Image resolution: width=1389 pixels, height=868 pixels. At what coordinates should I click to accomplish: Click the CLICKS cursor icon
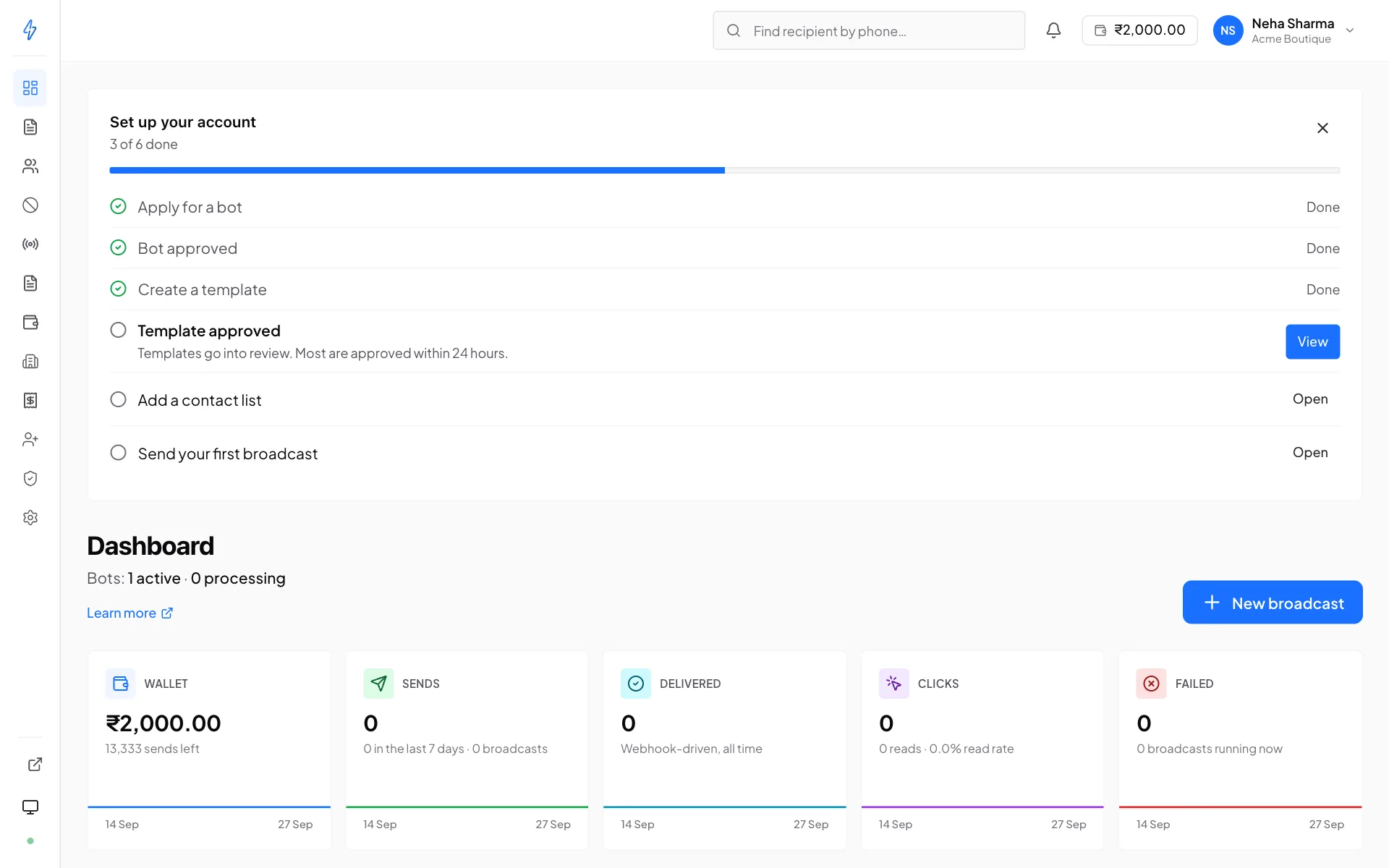tap(893, 684)
